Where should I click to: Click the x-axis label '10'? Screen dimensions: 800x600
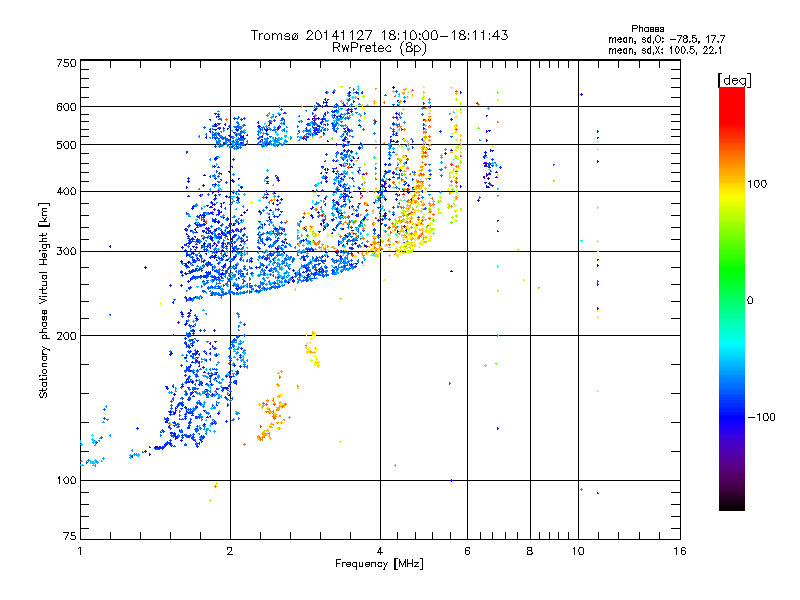(578, 551)
